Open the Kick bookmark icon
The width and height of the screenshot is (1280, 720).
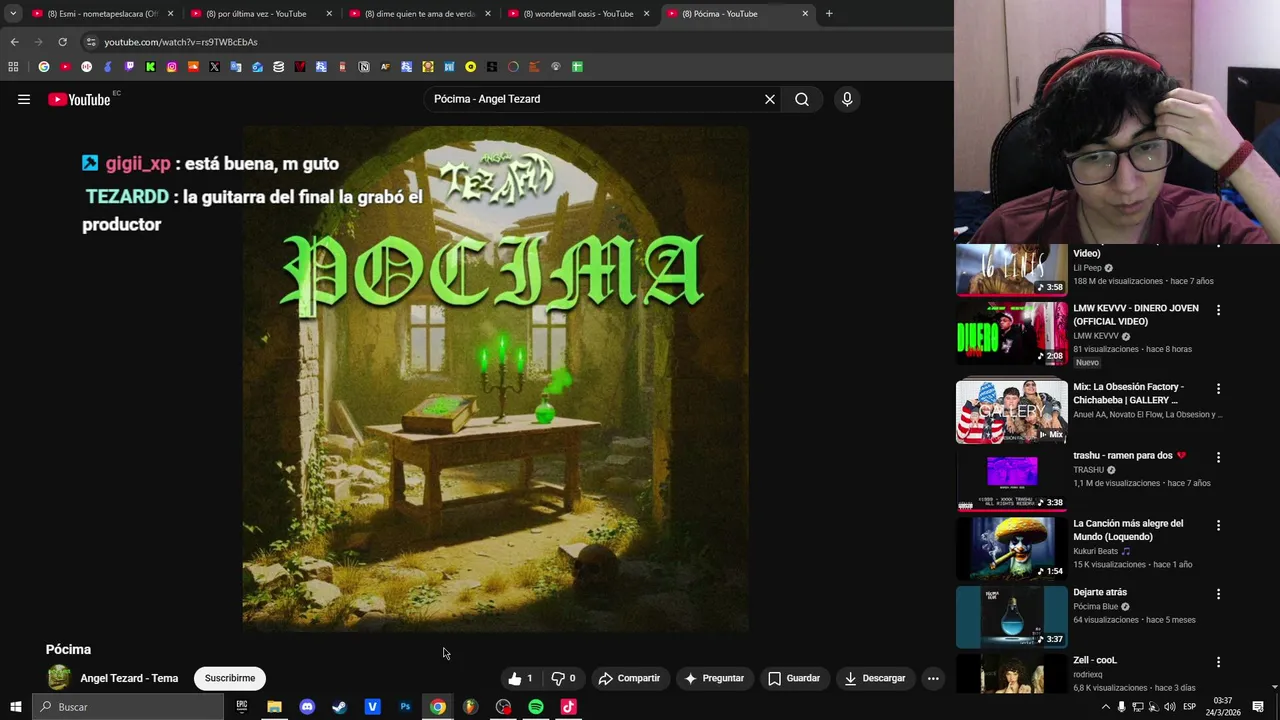(150, 67)
